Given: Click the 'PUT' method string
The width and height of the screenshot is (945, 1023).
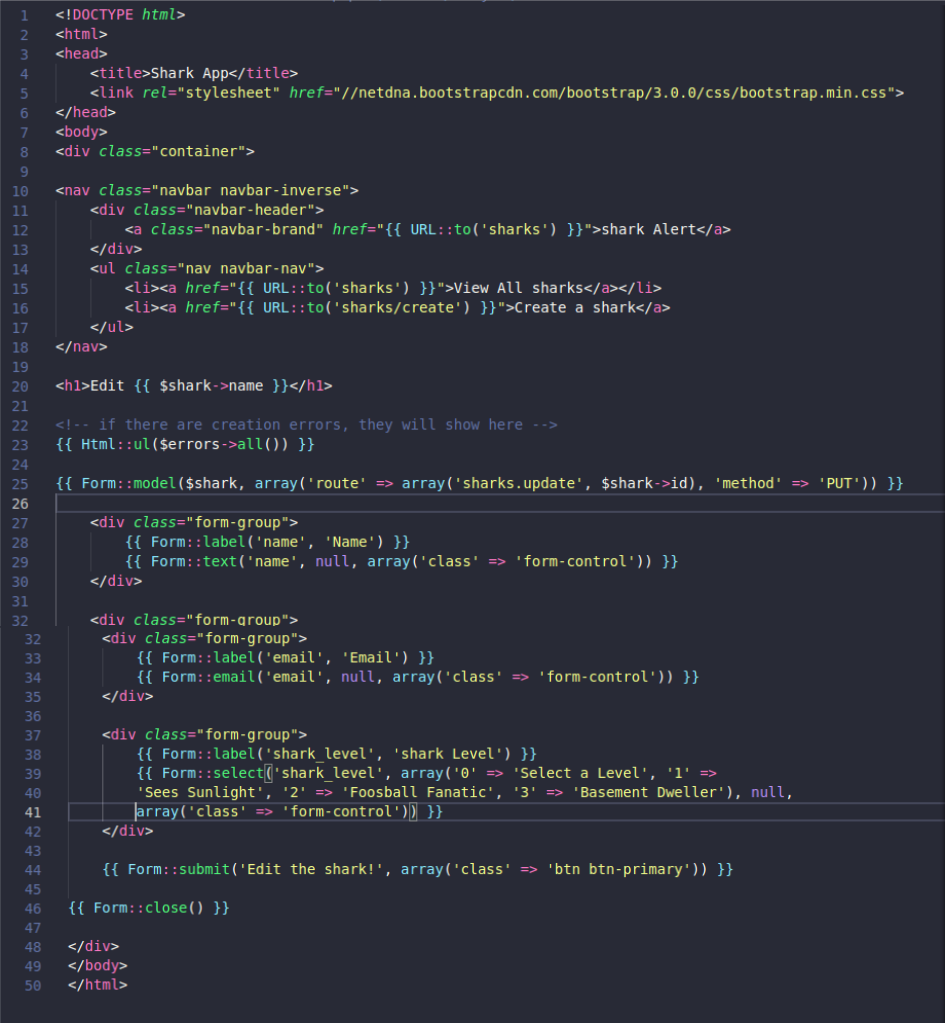Looking at the screenshot, I should point(839,484).
